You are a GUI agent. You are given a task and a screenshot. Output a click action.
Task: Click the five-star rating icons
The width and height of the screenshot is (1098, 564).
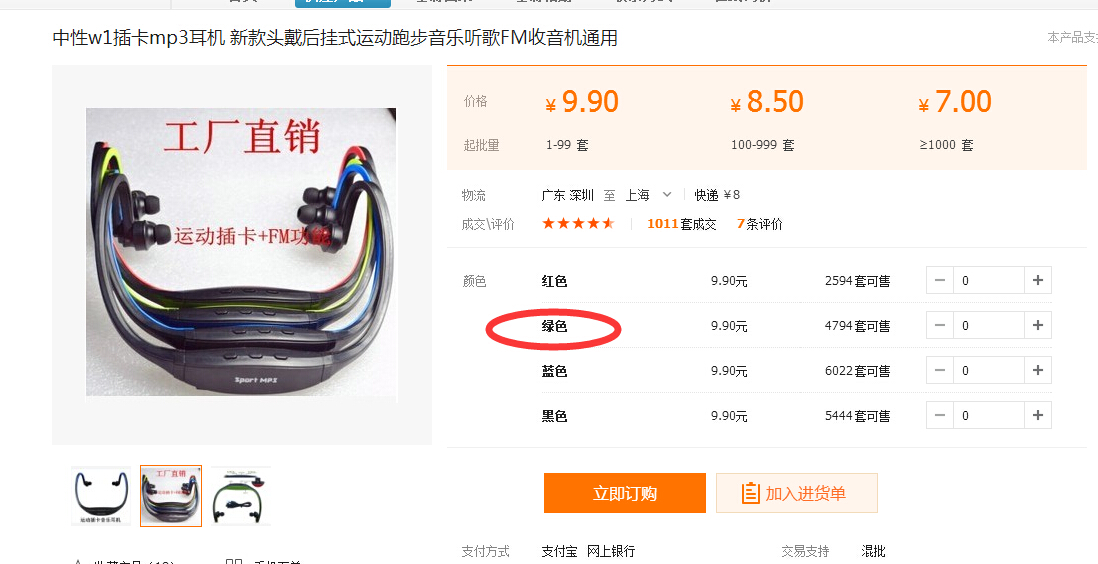coord(578,223)
